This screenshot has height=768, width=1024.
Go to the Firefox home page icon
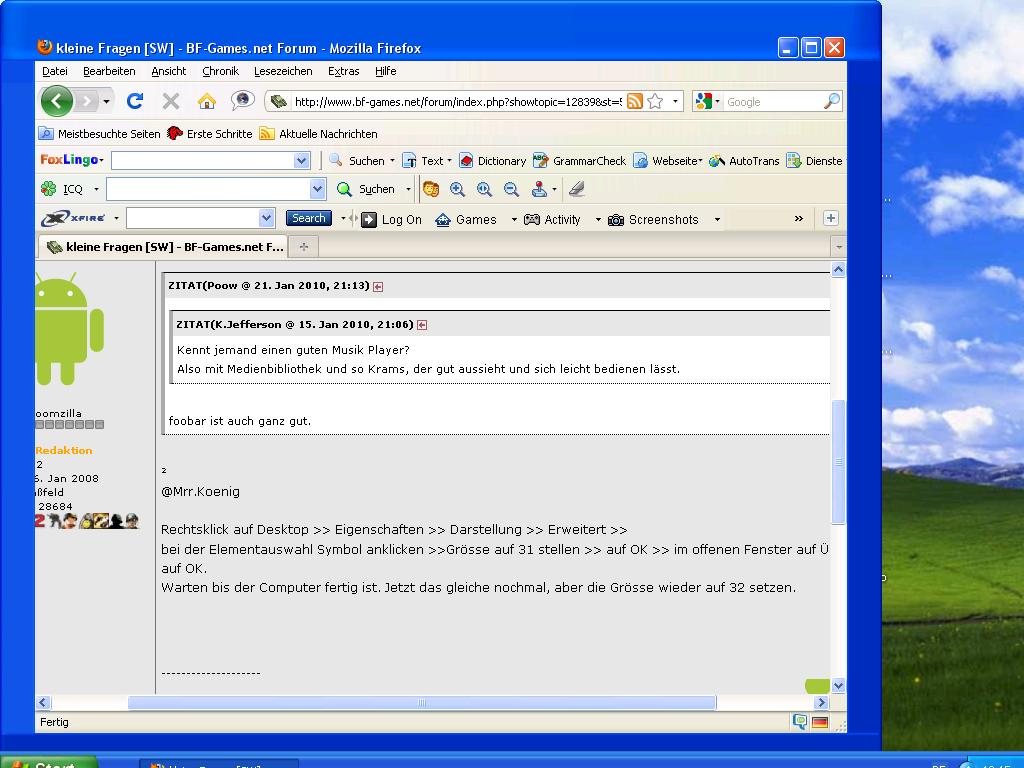[x=207, y=101]
